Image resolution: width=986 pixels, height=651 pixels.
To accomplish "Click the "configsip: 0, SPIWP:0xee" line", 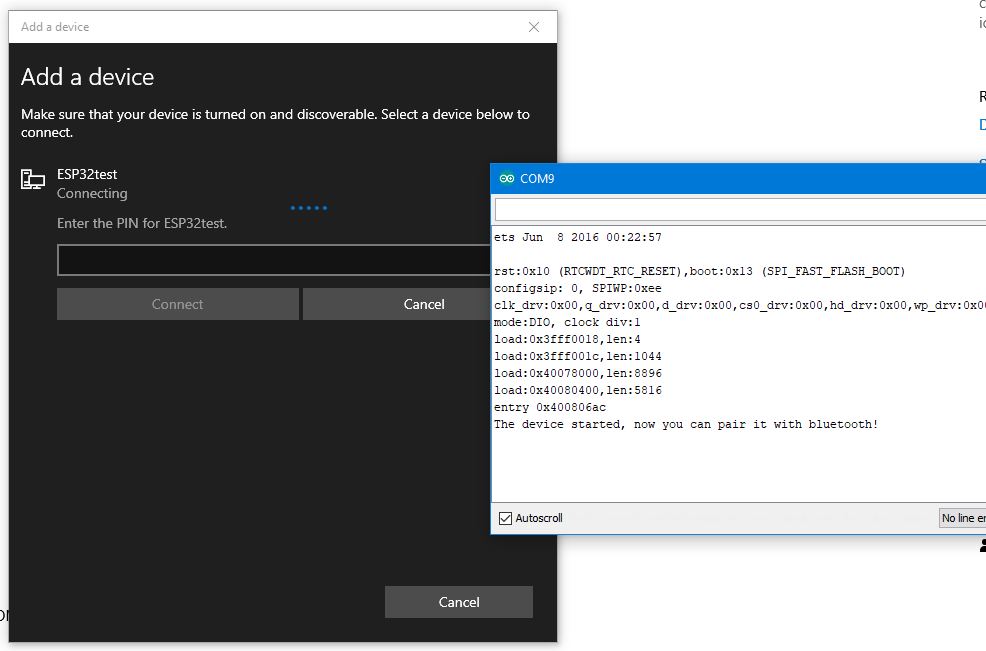I will (577, 288).
